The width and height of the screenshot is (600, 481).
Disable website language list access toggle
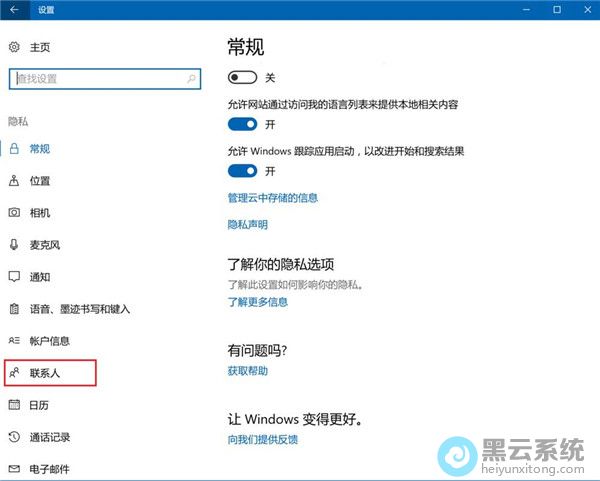coord(243,124)
